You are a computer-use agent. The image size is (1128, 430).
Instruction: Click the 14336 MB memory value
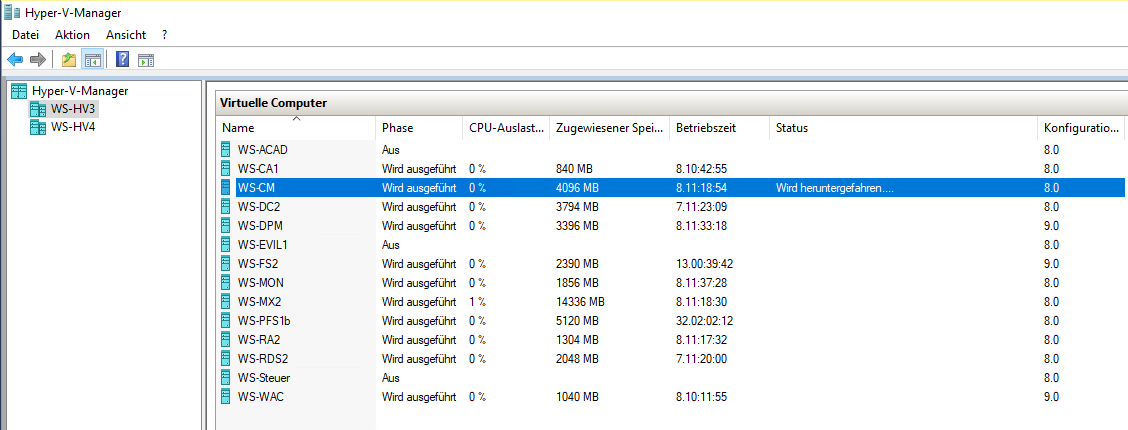click(581, 301)
